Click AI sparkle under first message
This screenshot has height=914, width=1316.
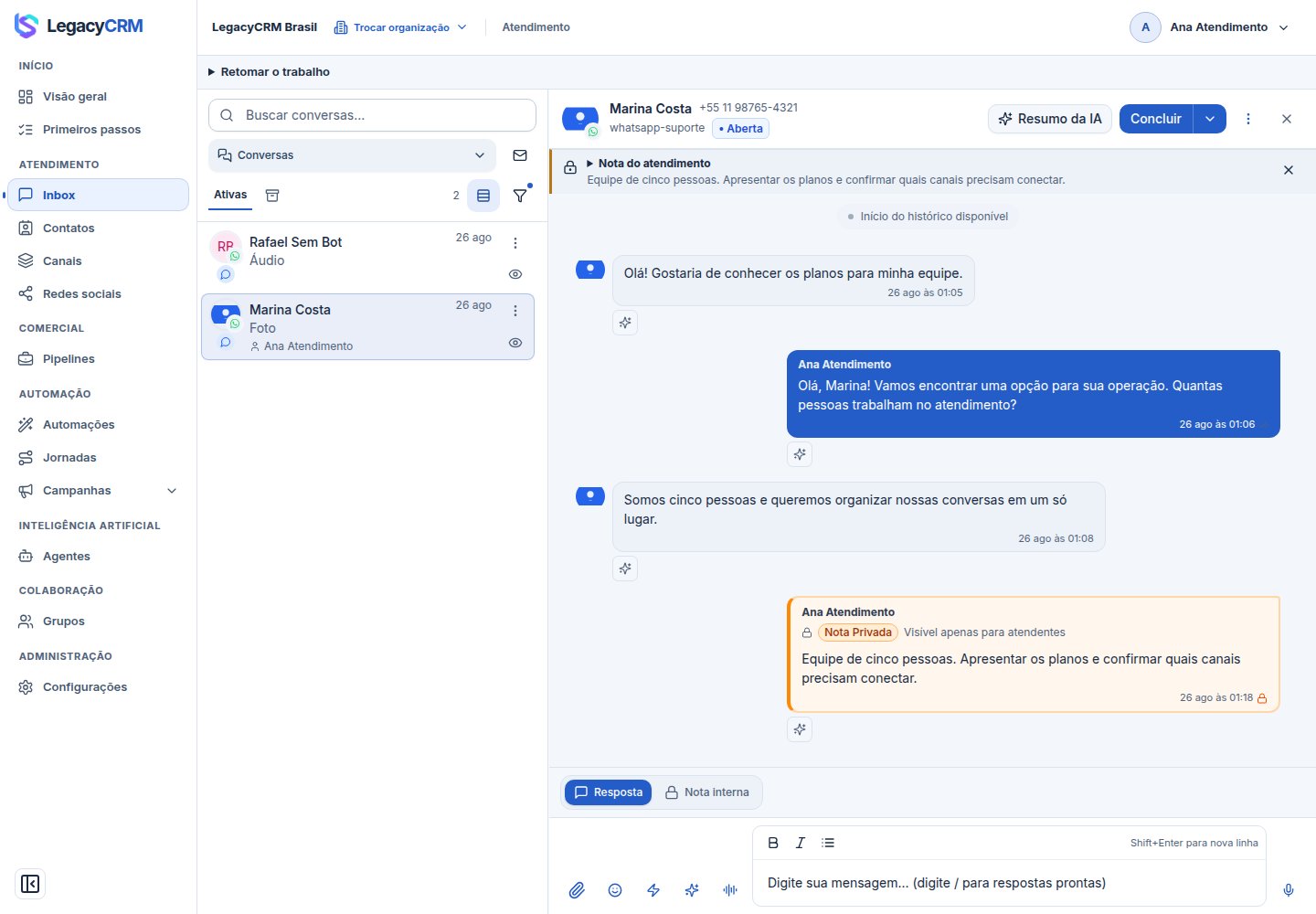click(x=625, y=323)
